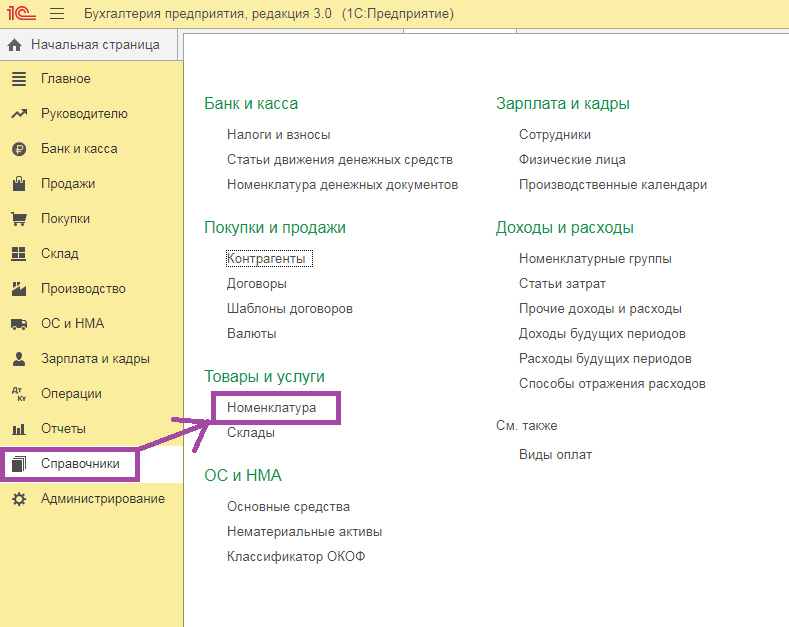789x627 pixels.
Task: Click the home icon on Начальная страница
Action: (x=15, y=45)
